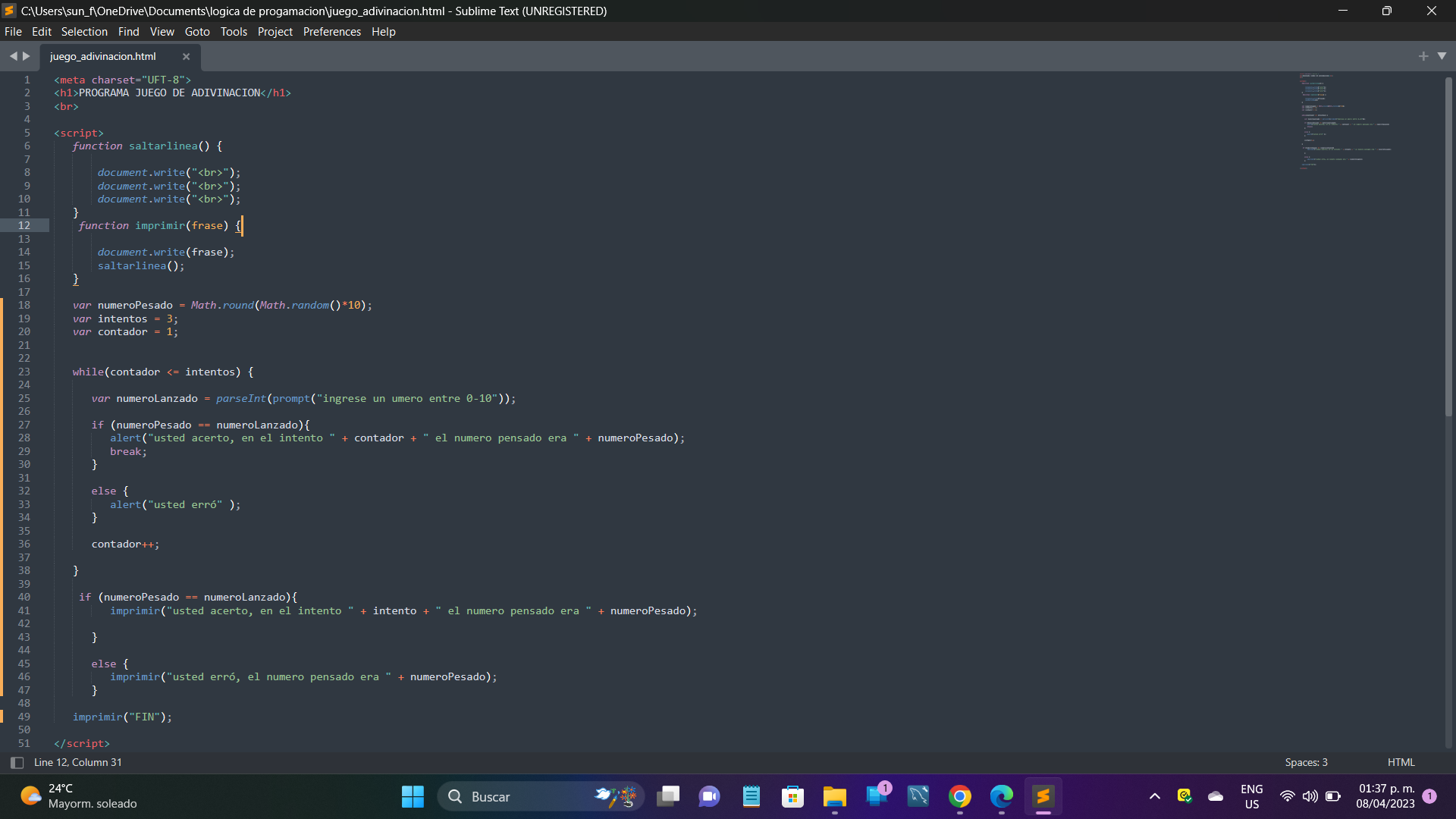The height and width of the screenshot is (819, 1456).
Task: Open the Help menu
Action: (x=383, y=31)
